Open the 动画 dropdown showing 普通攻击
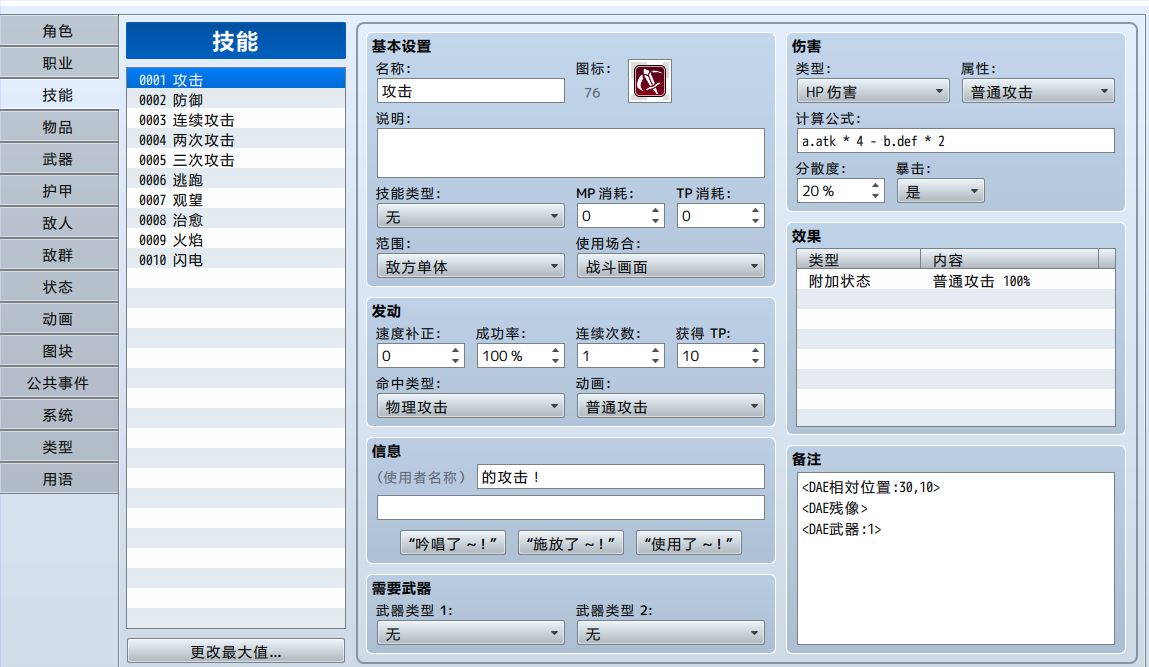1149x667 pixels. pos(670,406)
